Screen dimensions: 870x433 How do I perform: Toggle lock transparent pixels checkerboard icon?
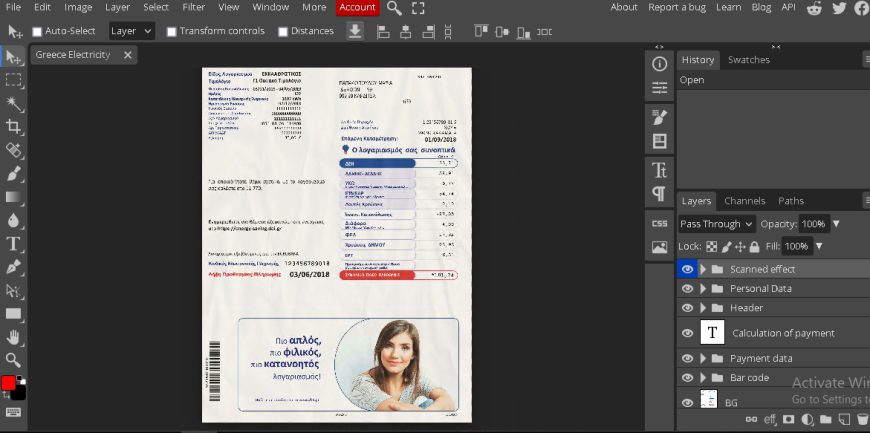[x=711, y=246]
